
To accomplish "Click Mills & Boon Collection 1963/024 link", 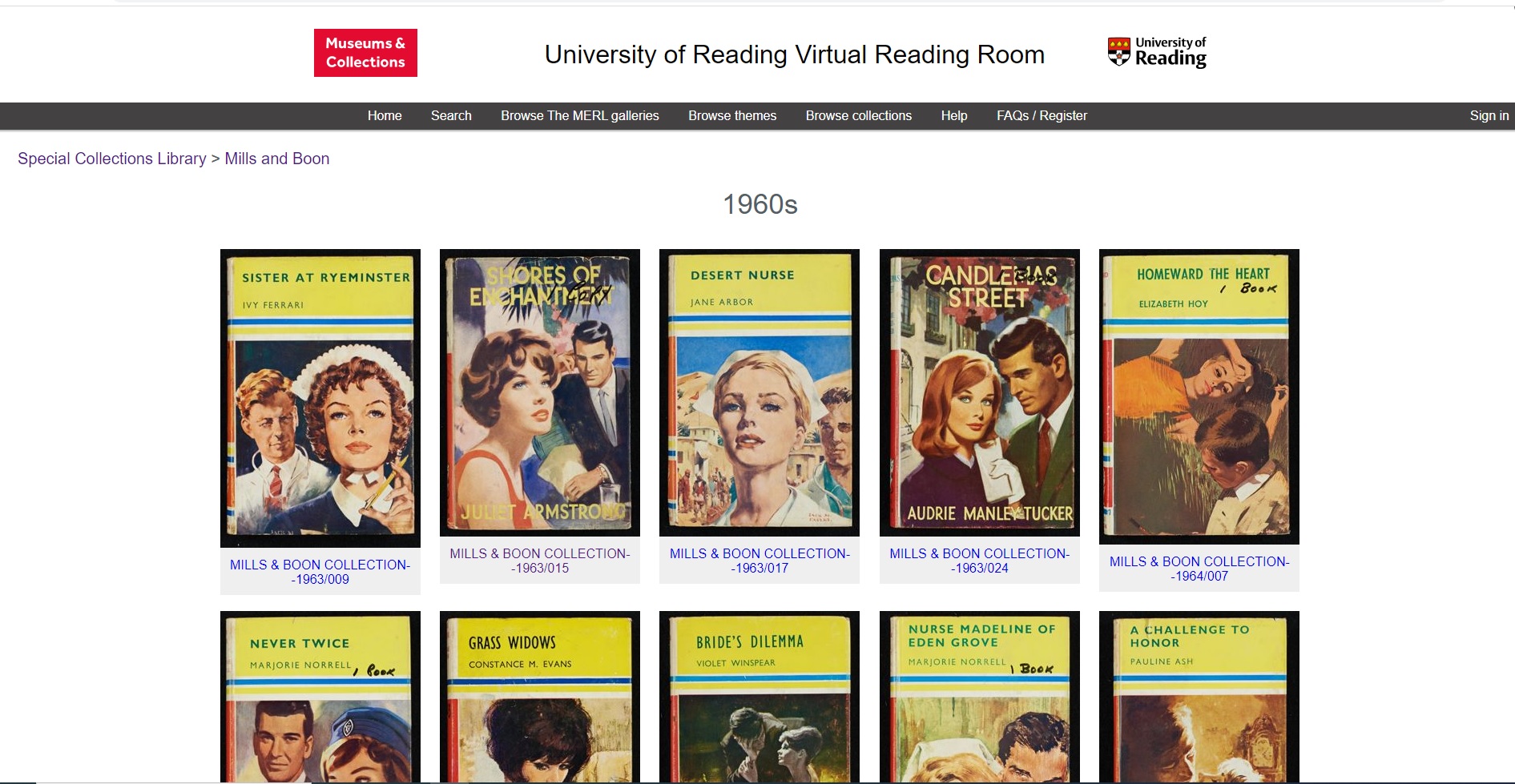I will pos(980,561).
